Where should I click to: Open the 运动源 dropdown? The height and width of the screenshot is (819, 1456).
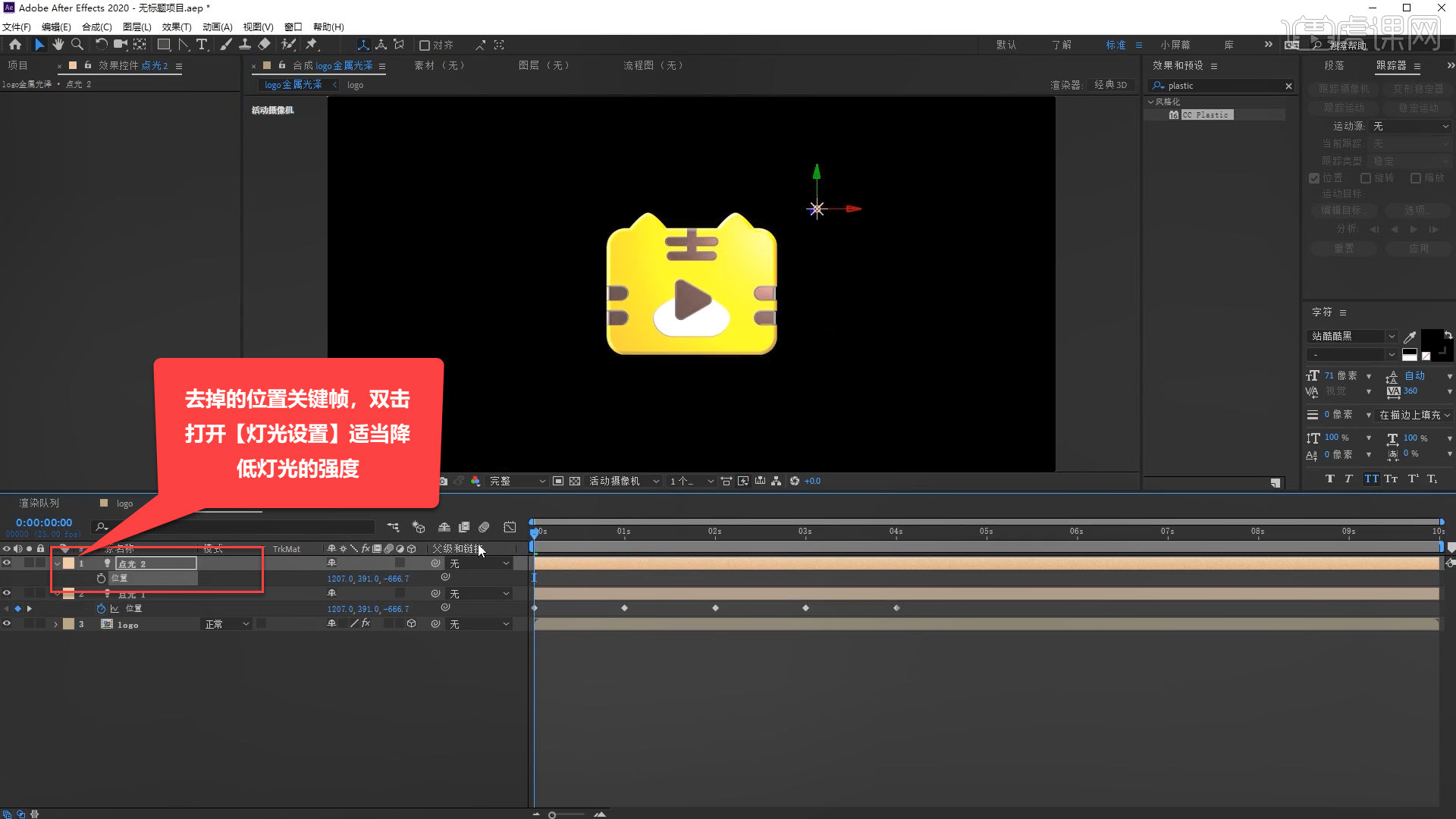(1410, 126)
